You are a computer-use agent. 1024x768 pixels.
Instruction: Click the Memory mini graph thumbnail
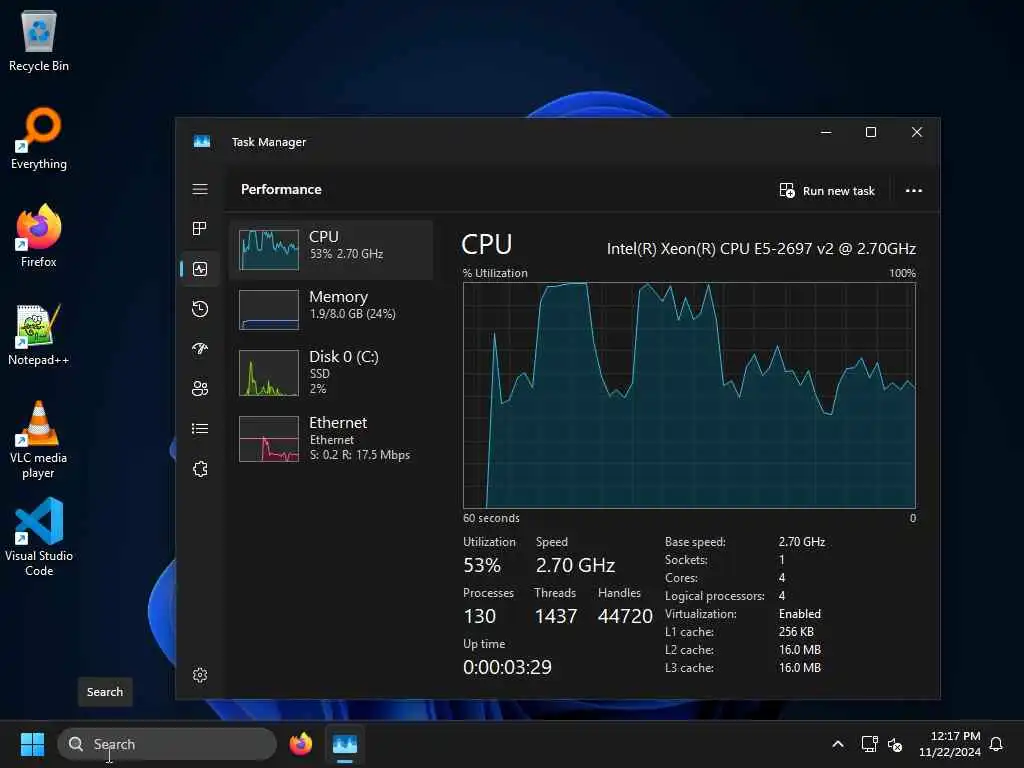(x=268, y=310)
